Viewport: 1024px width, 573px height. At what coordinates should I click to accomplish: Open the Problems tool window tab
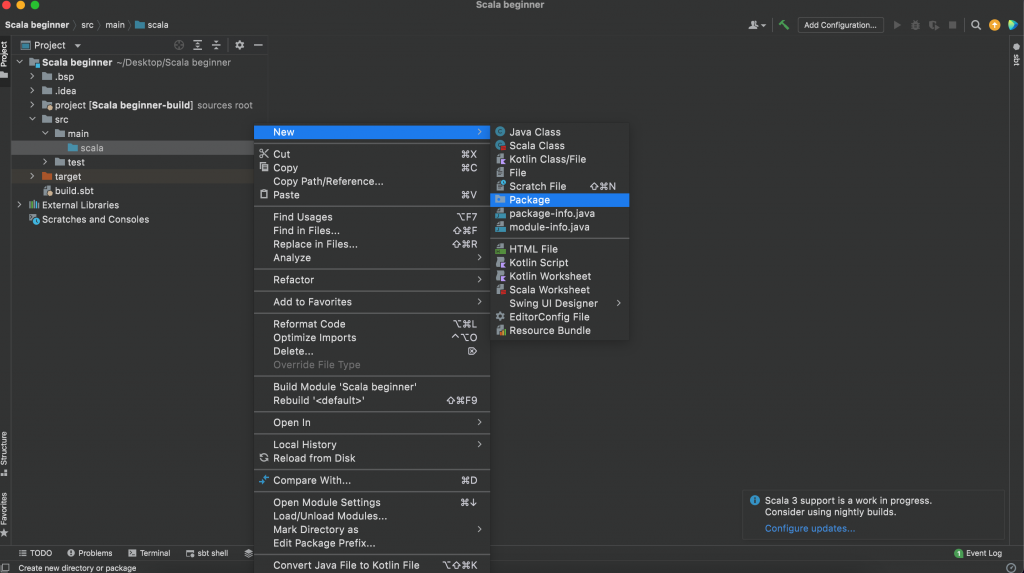[x=89, y=553]
